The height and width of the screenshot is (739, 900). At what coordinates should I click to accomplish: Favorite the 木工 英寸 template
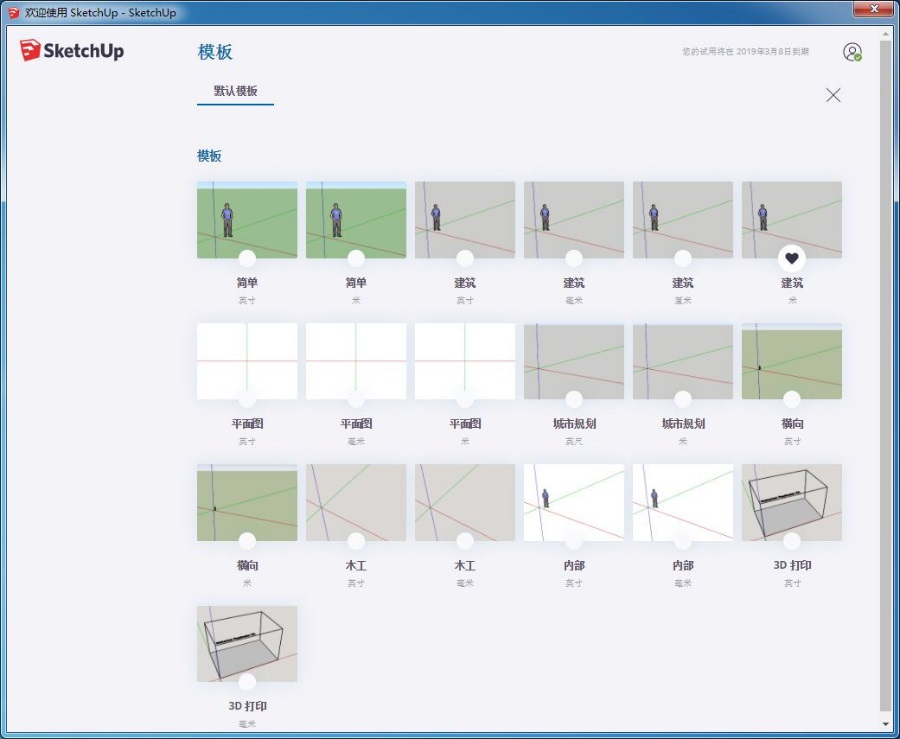[x=356, y=541]
